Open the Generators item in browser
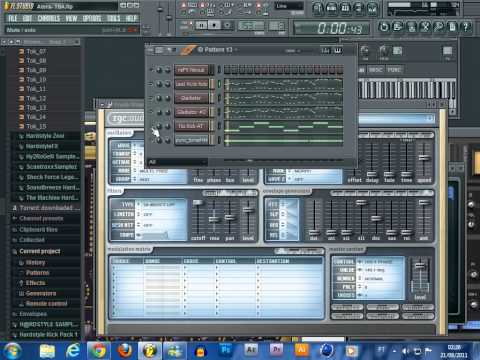Viewport: 480px width, 360px height. click(x=41, y=293)
